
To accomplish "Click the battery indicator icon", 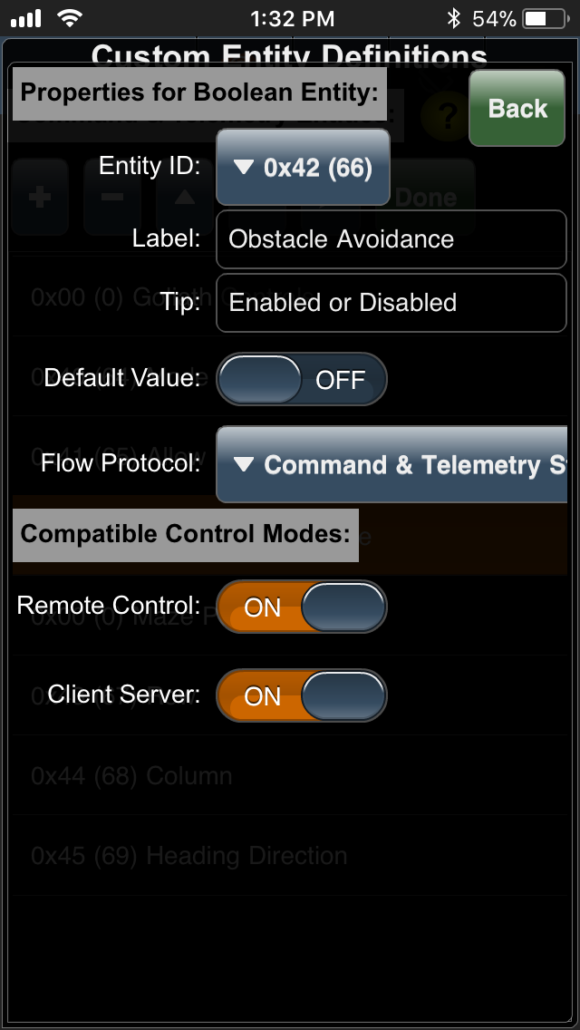I will (x=547, y=19).
